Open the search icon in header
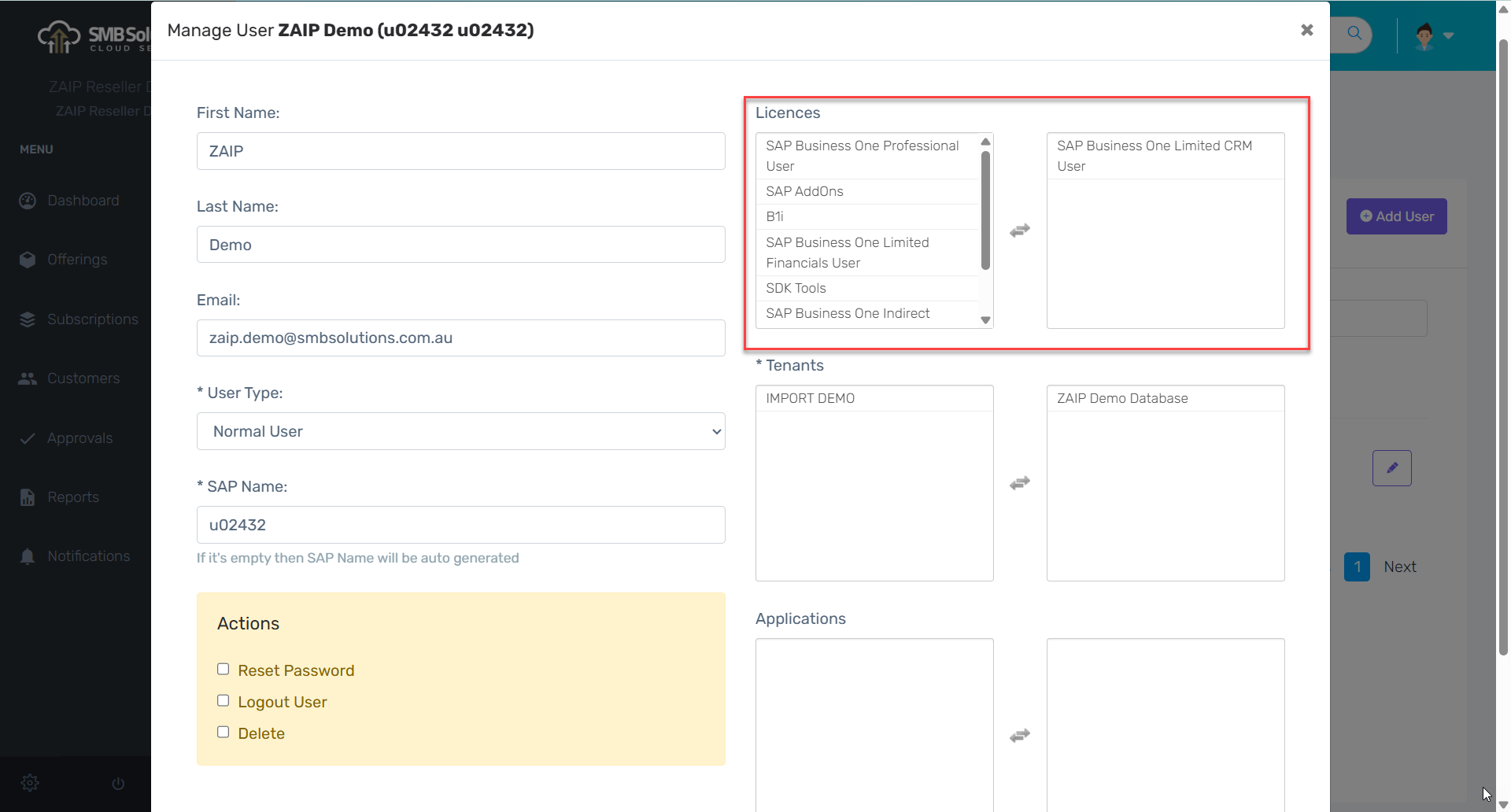The image size is (1511, 812). click(1354, 33)
